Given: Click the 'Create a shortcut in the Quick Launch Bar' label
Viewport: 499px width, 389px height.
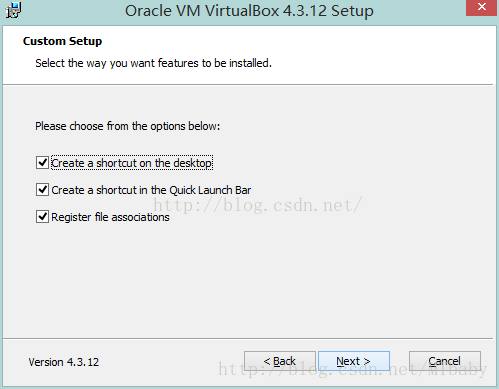Looking at the screenshot, I should [151, 190].
